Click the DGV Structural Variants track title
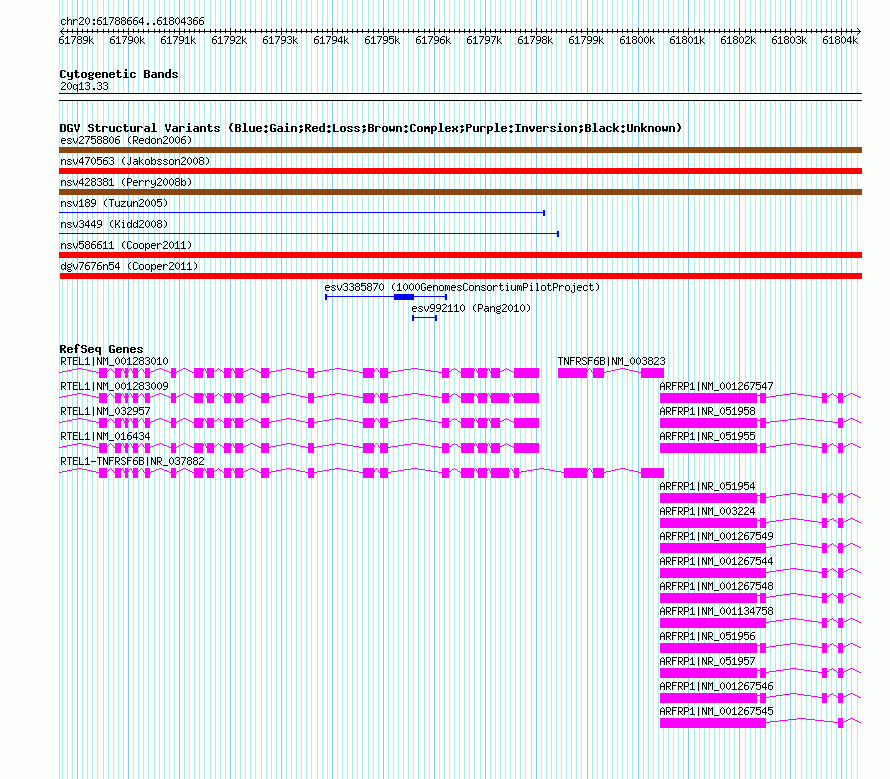Viewport: 890px width, 779px height. (370, 128)
